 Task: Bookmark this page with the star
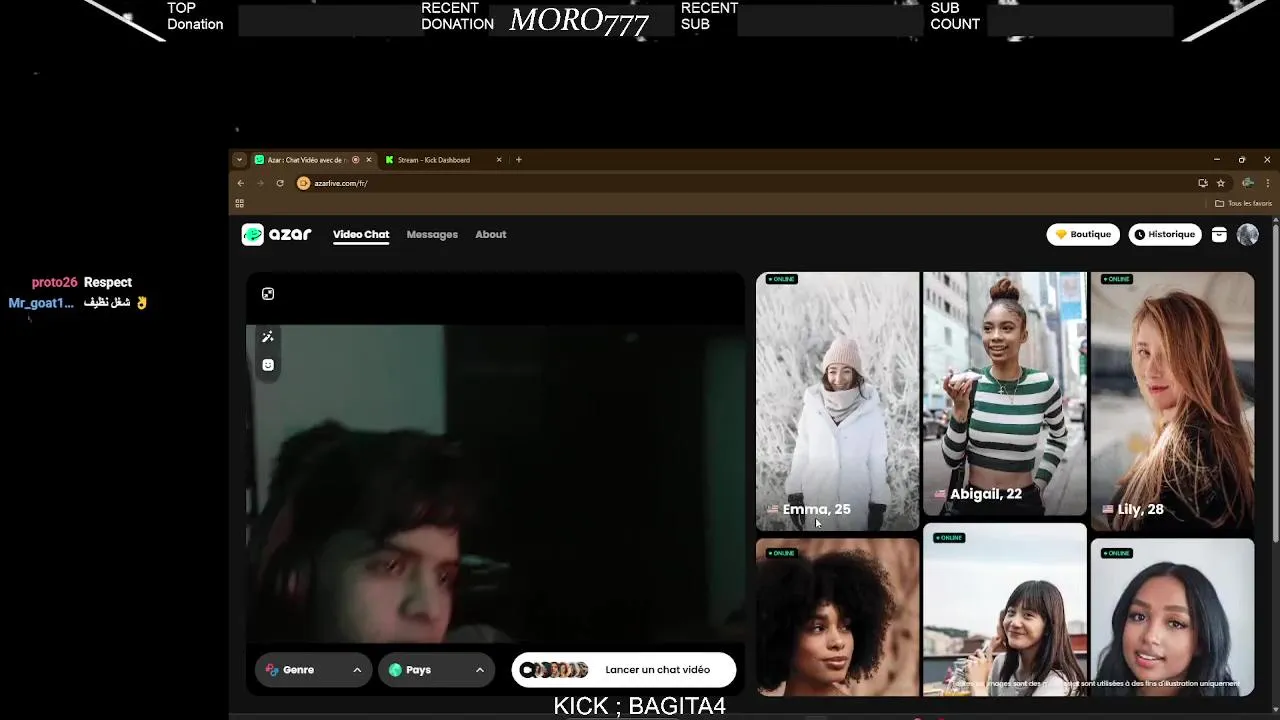pos(1221,183)
